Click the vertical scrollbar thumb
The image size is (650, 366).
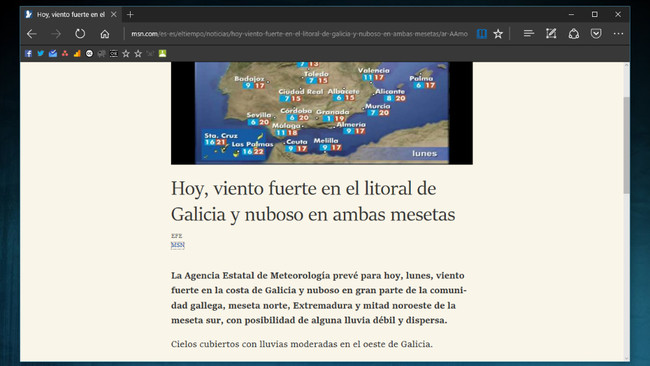pyautogui.click(x=626, y=145)
